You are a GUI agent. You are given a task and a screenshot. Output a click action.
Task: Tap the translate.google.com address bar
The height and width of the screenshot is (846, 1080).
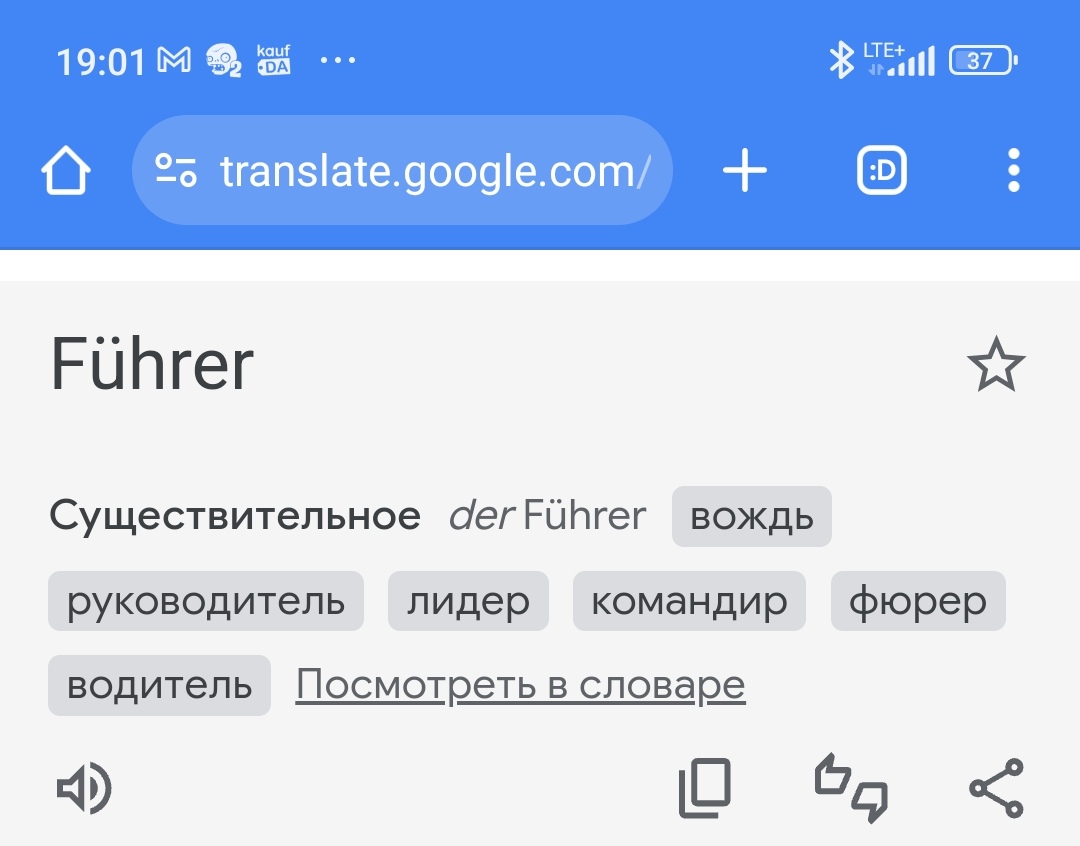point(435,172)
